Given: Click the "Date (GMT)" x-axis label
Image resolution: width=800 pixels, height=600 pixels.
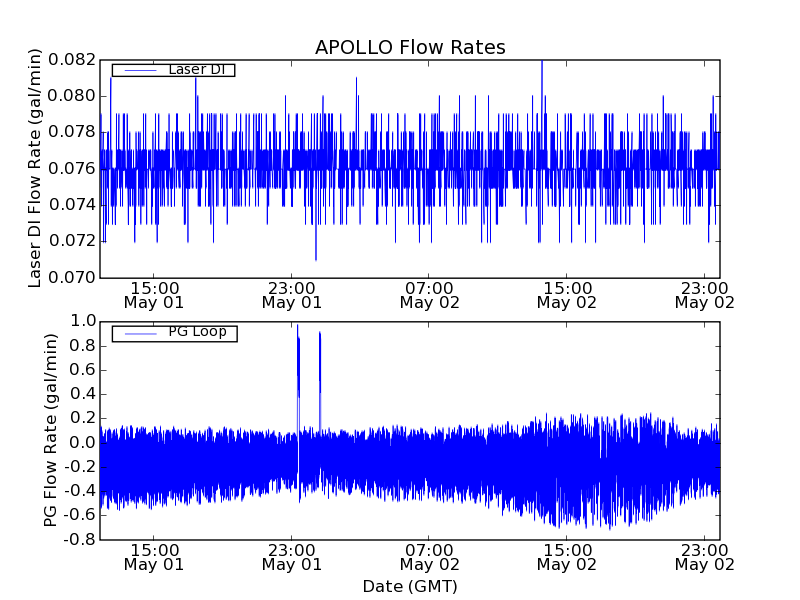Looking at the screenshot, I should (410, 586).
